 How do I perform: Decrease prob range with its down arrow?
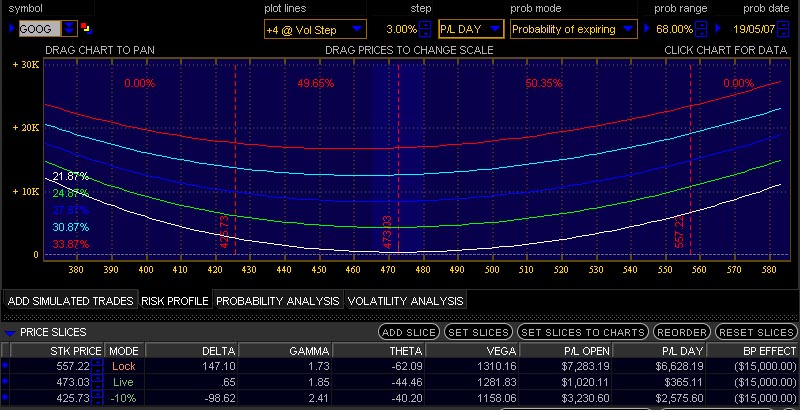702,33
